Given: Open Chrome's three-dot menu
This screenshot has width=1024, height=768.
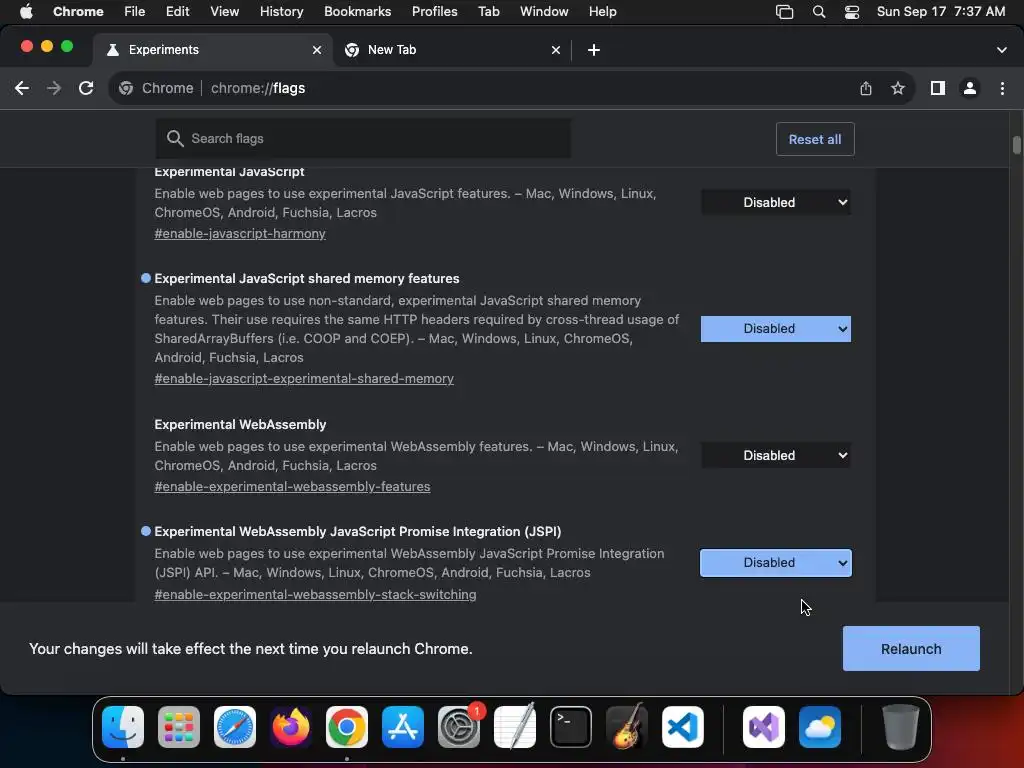Looking at the screenshot, I should [1002, 88].
